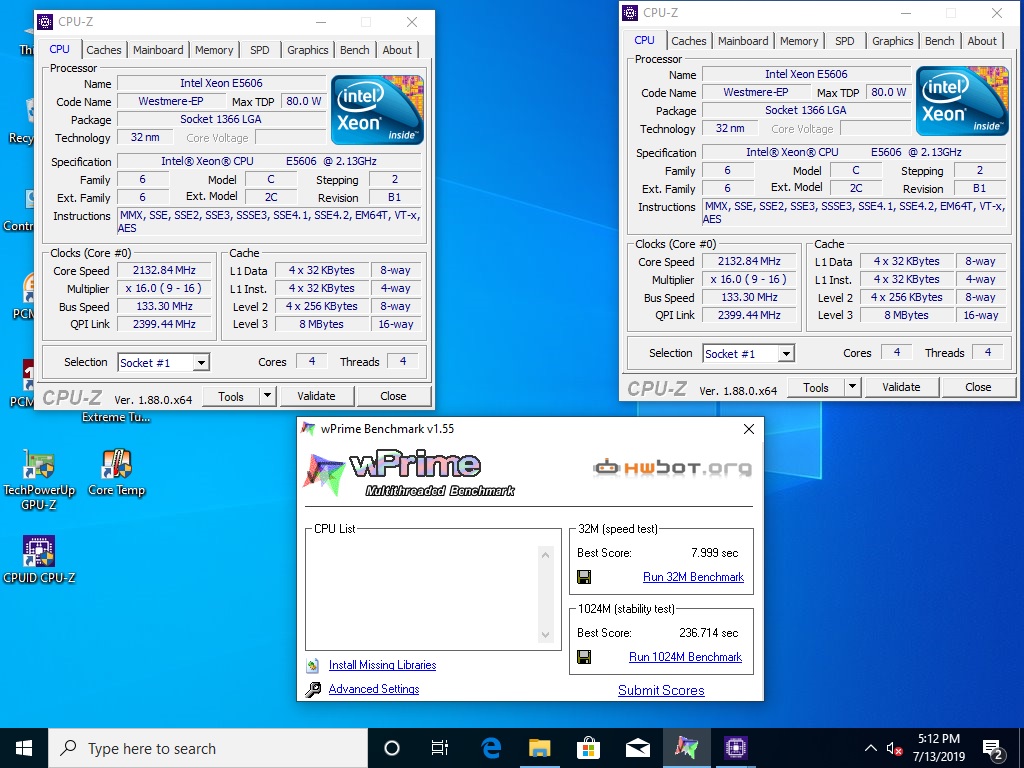This screenshot has height=768, width=1024.
Task: Click Install Missing Libraries icon
Action: (x=313, y=665)
